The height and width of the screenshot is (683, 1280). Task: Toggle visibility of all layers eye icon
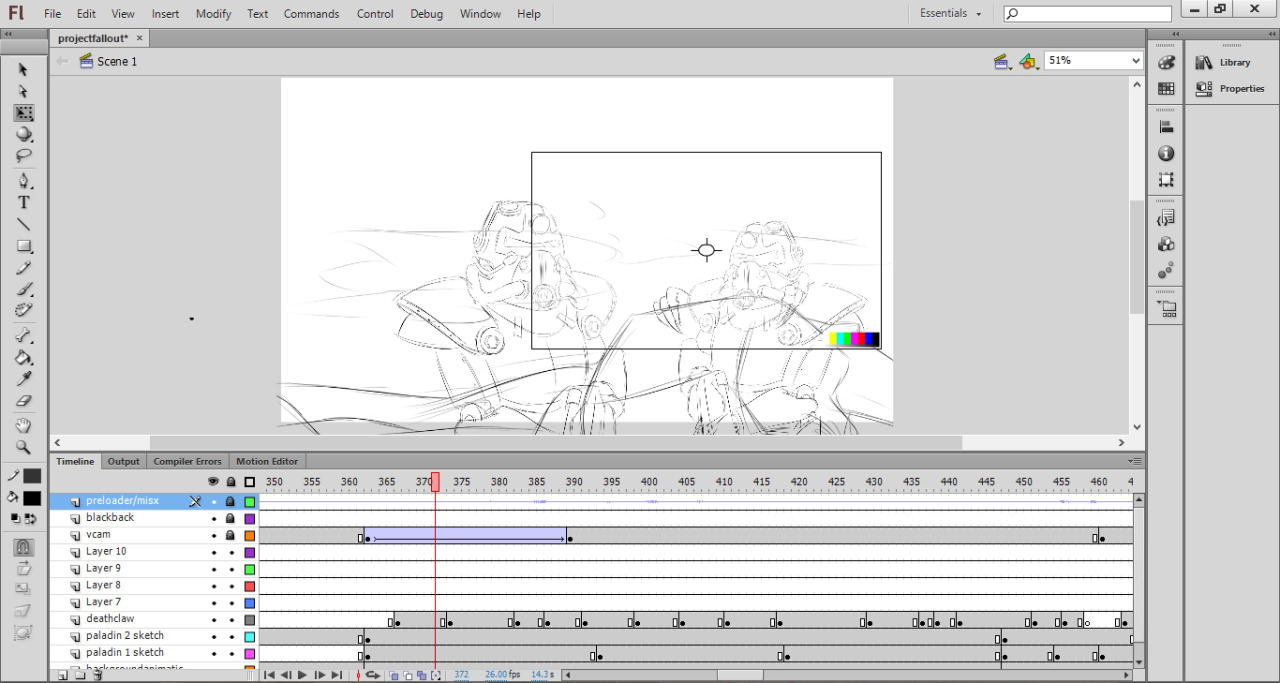(x=213, y=482)
